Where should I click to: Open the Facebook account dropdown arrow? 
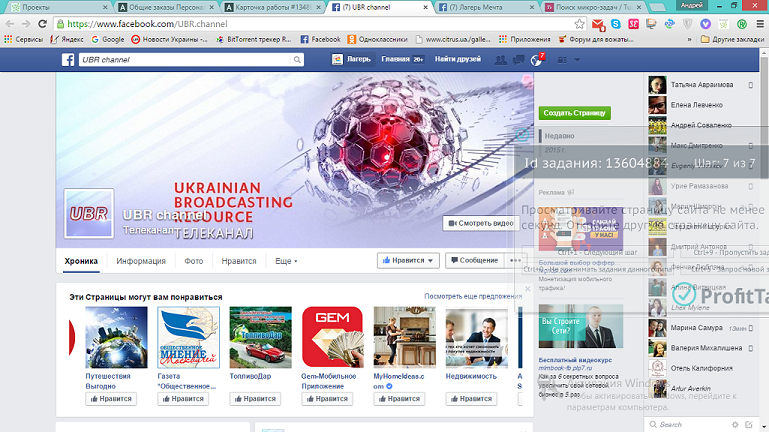pyautogui.click(x=577, y=59)
